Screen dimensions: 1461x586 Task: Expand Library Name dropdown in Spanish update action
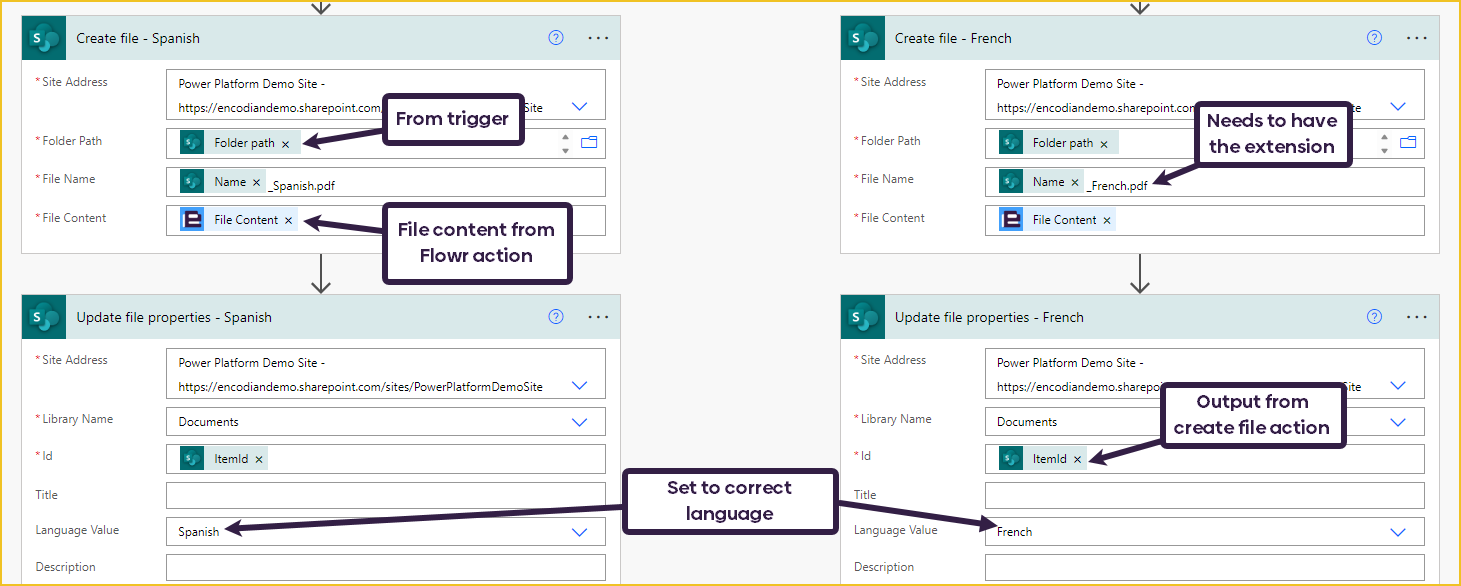pyautogui.click(x=579, y=422)
